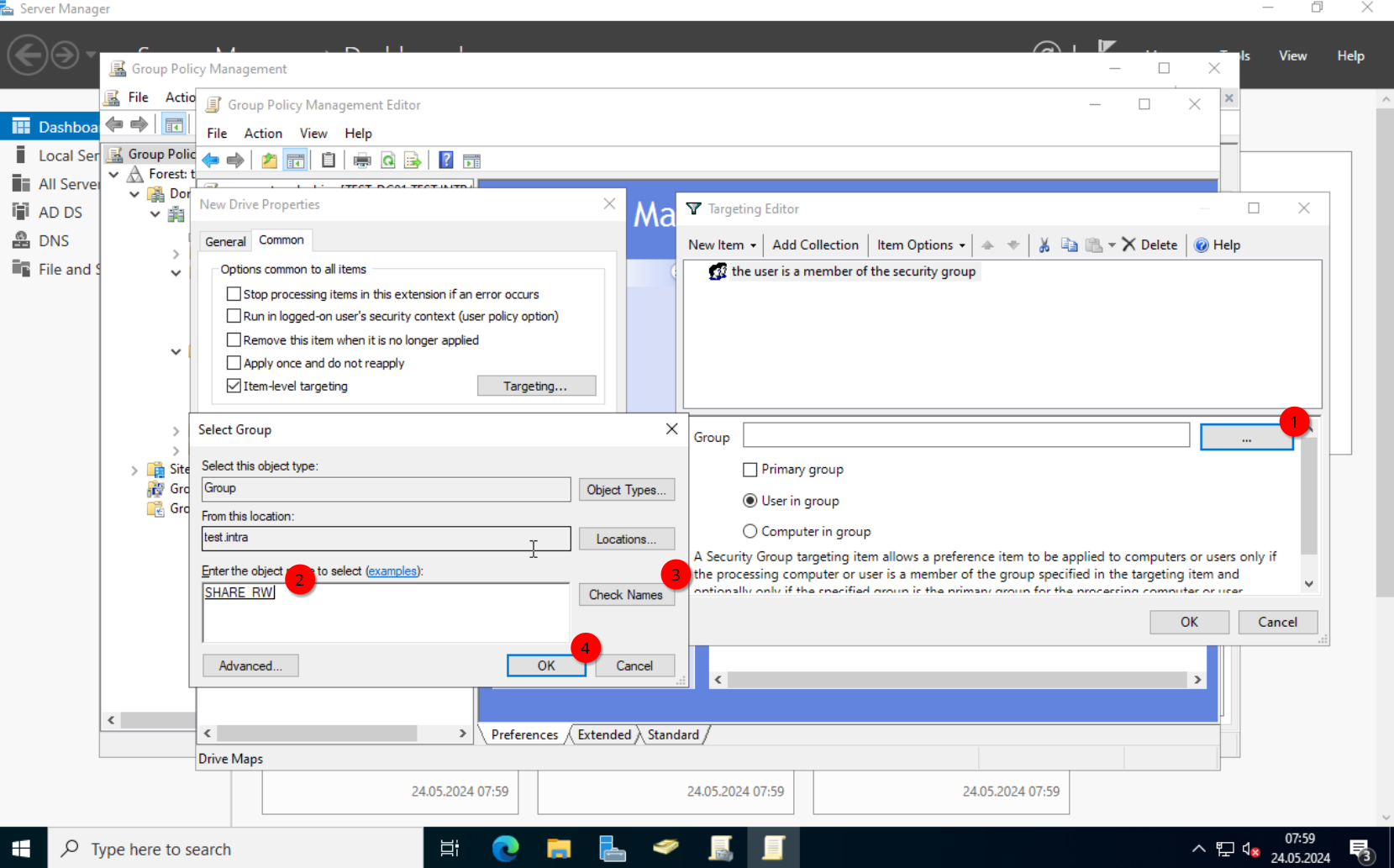1394x868 pixels.
Task: Click the Forward arrow in Editor toolbar
Action: 235,160
